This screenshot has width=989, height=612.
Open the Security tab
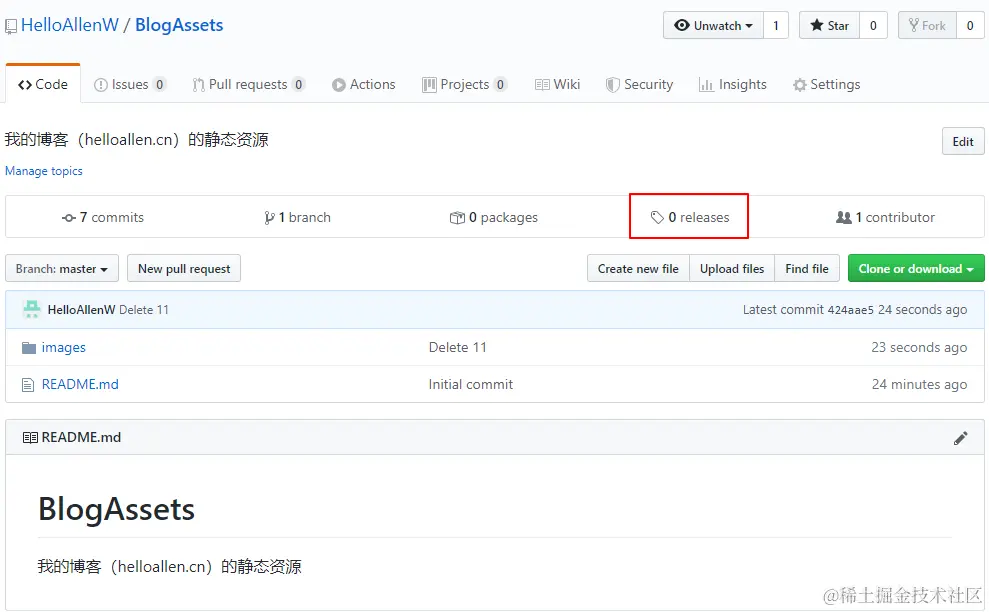pyautogui.click(x=640, y=84)
